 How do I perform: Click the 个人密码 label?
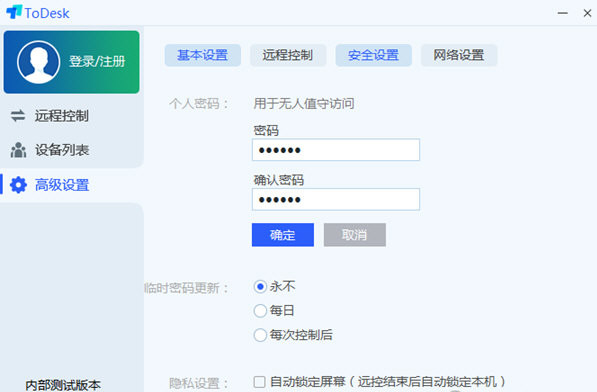click(199, 104)
